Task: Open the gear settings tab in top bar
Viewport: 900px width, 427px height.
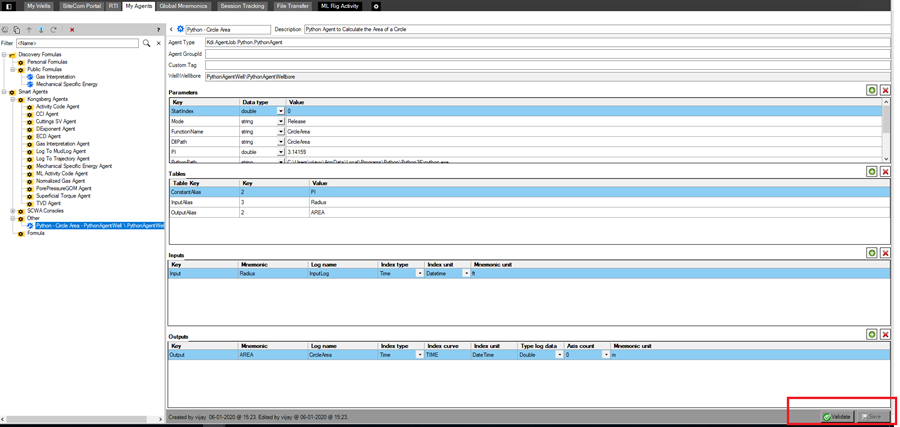Action: [376, 6]
